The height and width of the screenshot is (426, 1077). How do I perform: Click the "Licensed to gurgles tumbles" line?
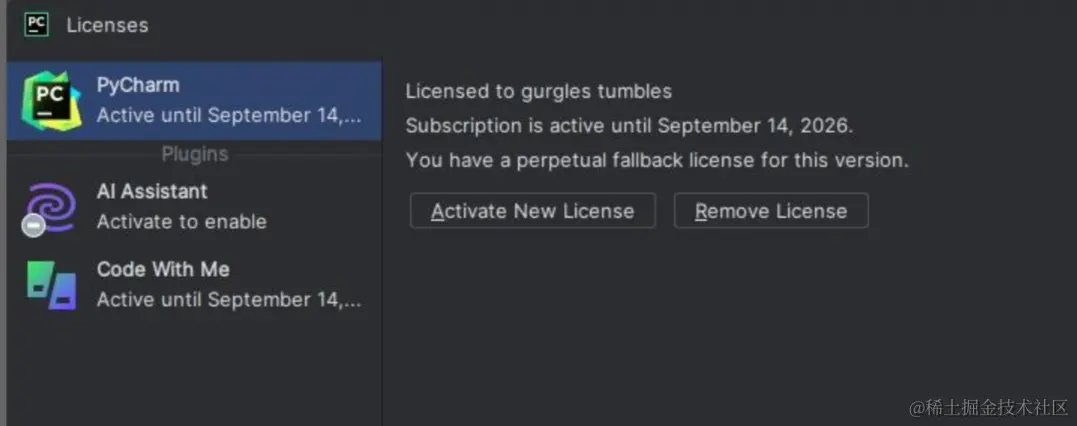click(538, 92)
